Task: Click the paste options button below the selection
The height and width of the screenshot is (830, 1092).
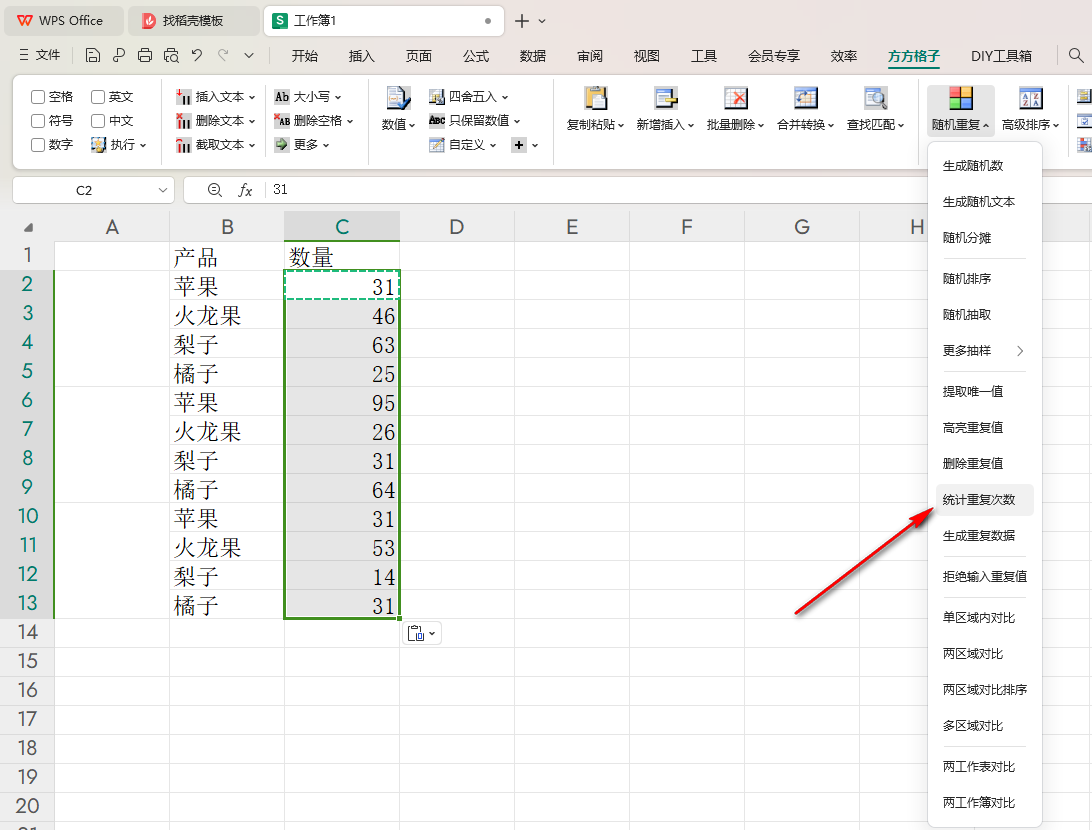Action: [x=421, y=633]
